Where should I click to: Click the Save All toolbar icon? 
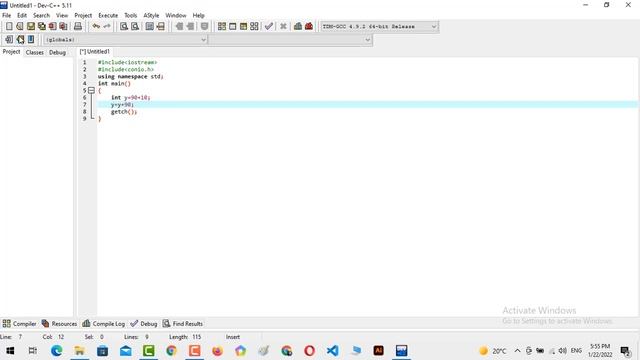coord(42,27)
